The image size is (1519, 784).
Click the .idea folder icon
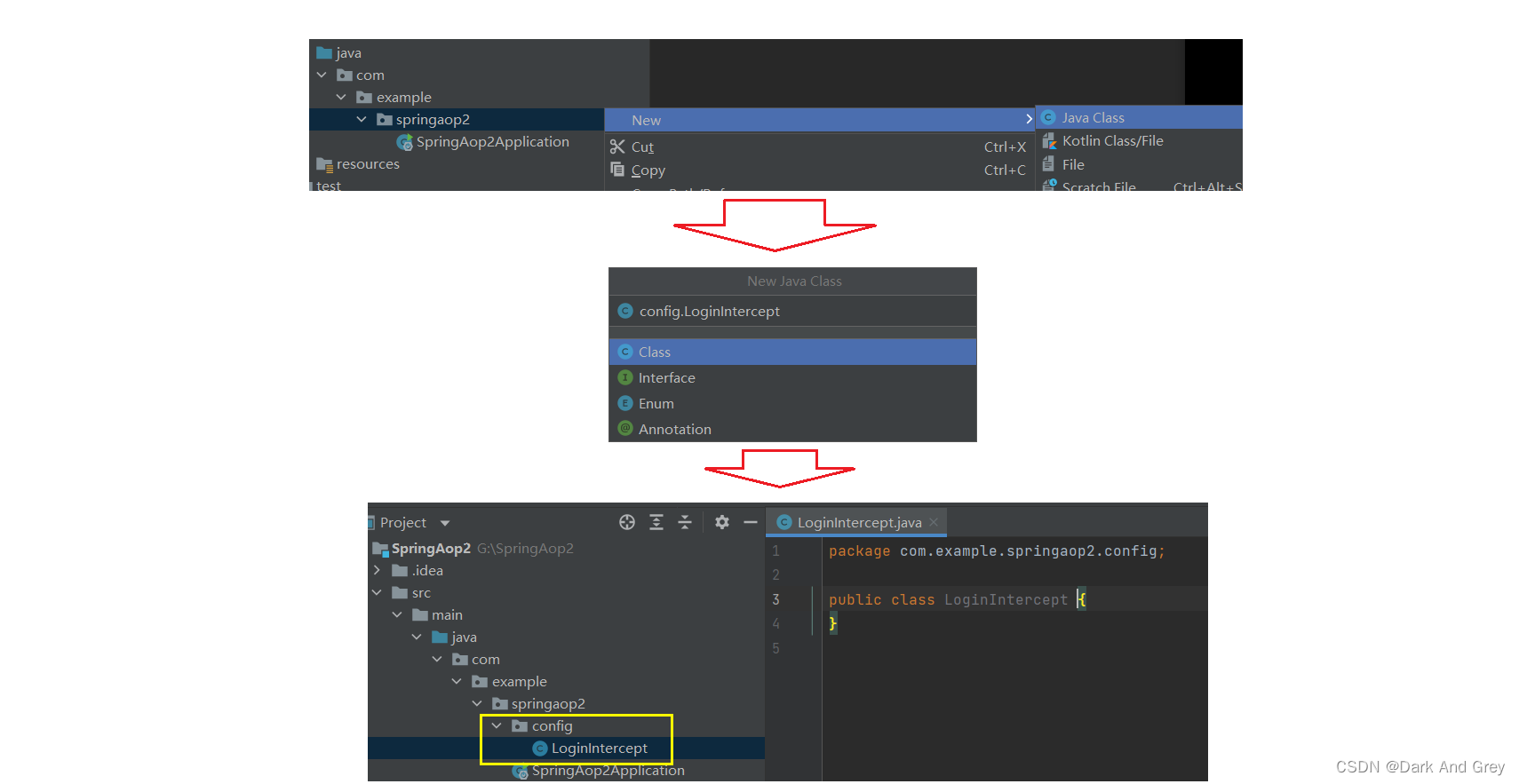click(400, 570)
